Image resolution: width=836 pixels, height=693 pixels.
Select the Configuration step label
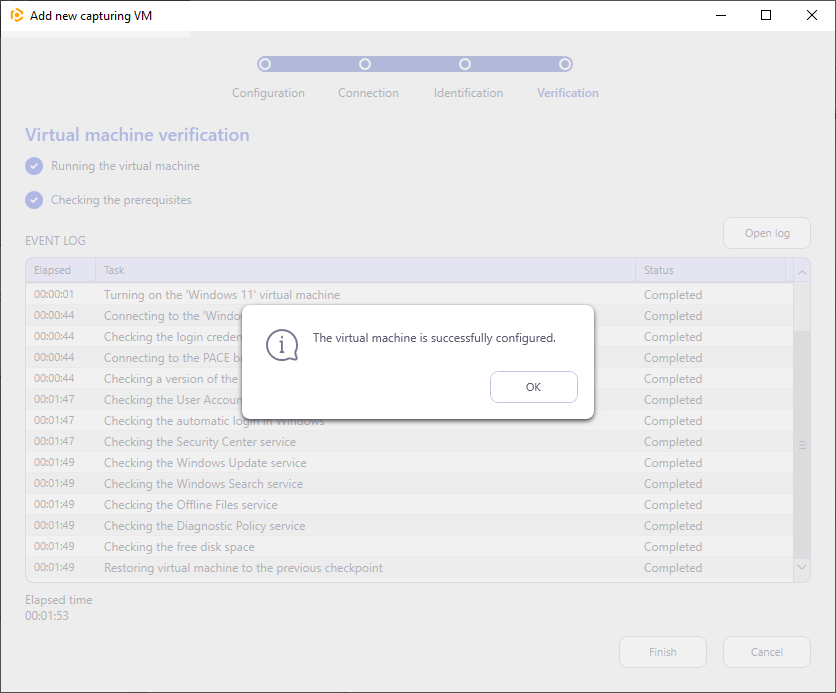[268, 93]
